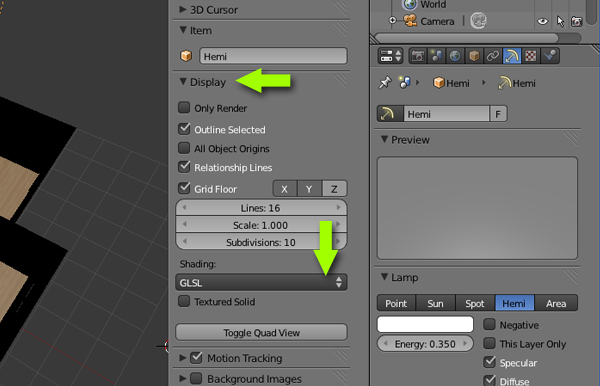Click the Lines: 16 field
This screenshot has width=600, height=386.
pyautogui.click(x=261, y=208)
